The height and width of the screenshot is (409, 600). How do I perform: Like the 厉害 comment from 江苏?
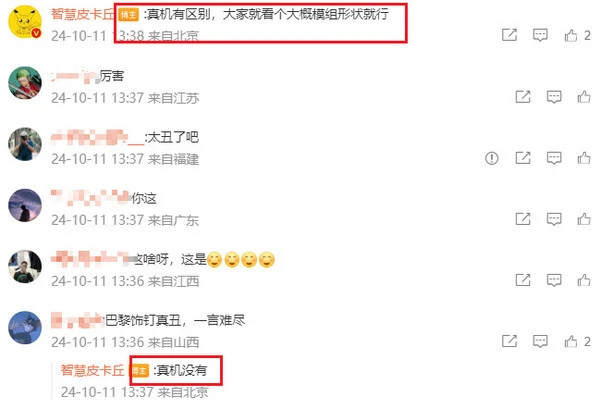coord(584,97)
